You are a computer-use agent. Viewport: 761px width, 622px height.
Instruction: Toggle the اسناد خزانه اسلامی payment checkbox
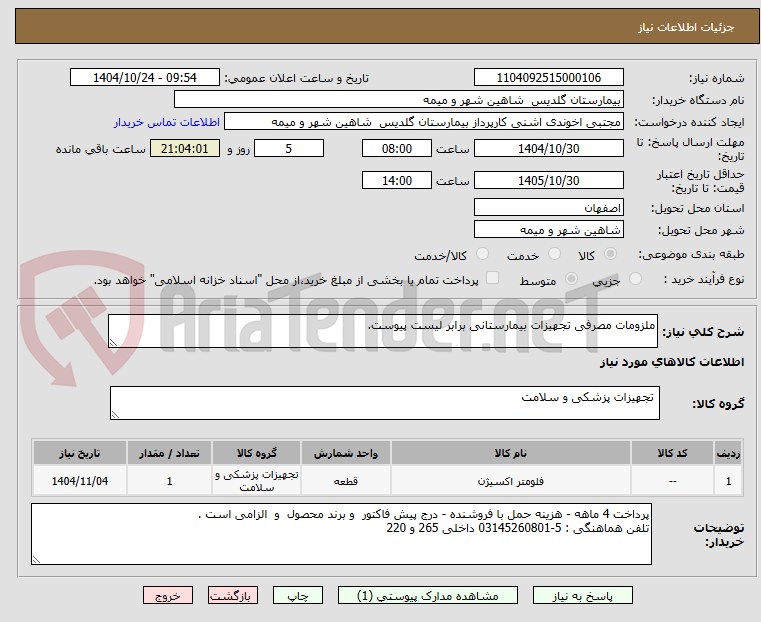point(492,278)
